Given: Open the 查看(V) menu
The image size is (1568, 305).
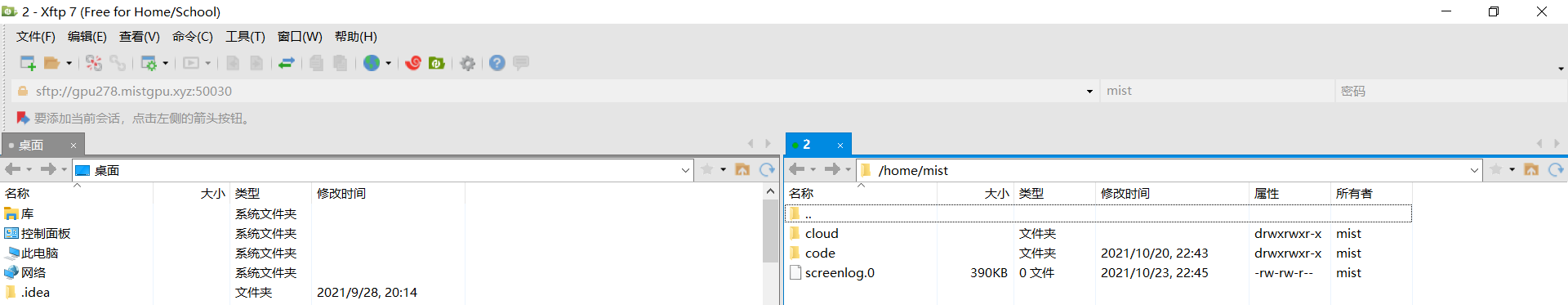Looking at the screenshot, I should pyautogui.click(x=140, y=37).
